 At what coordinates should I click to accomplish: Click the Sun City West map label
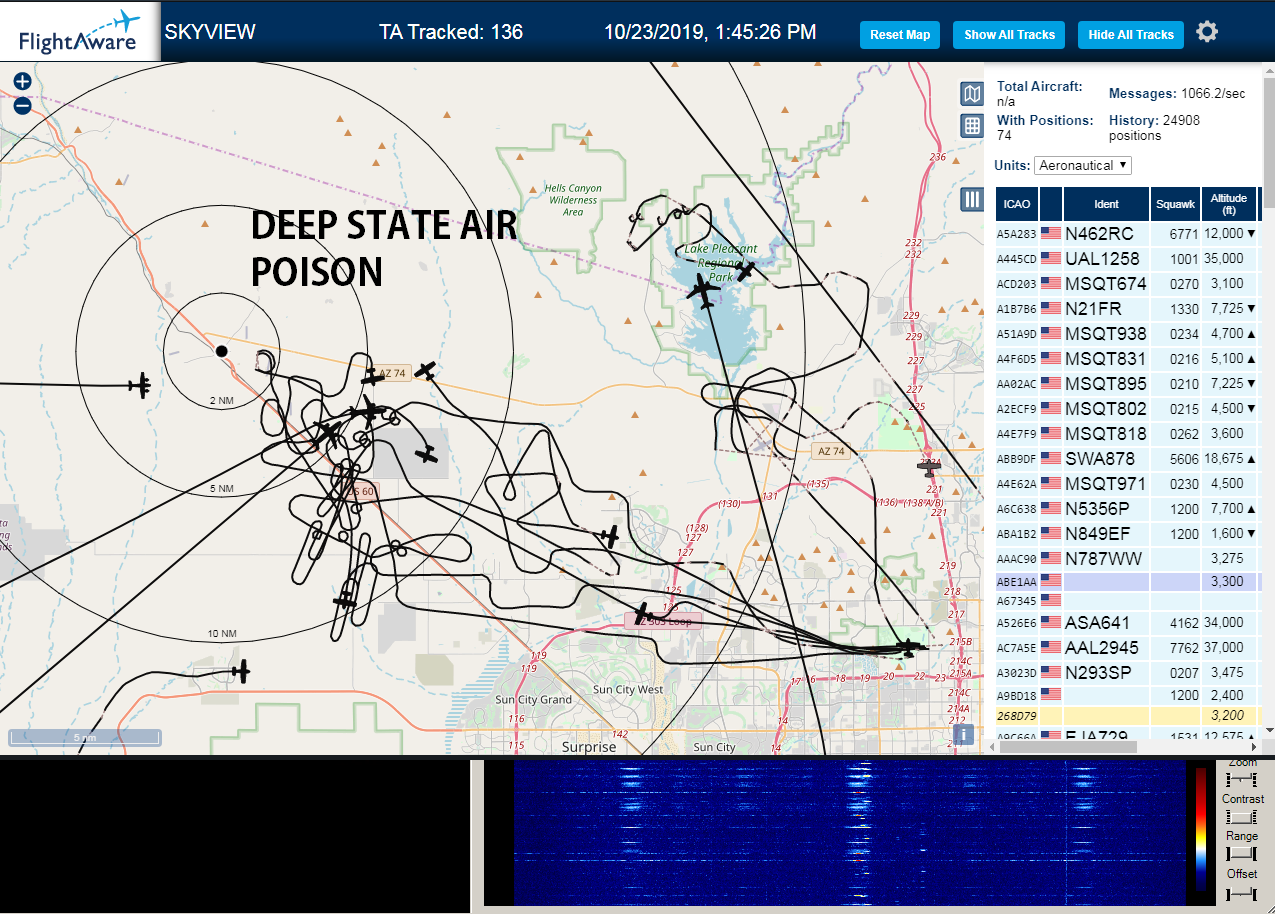tap(628, 690)
